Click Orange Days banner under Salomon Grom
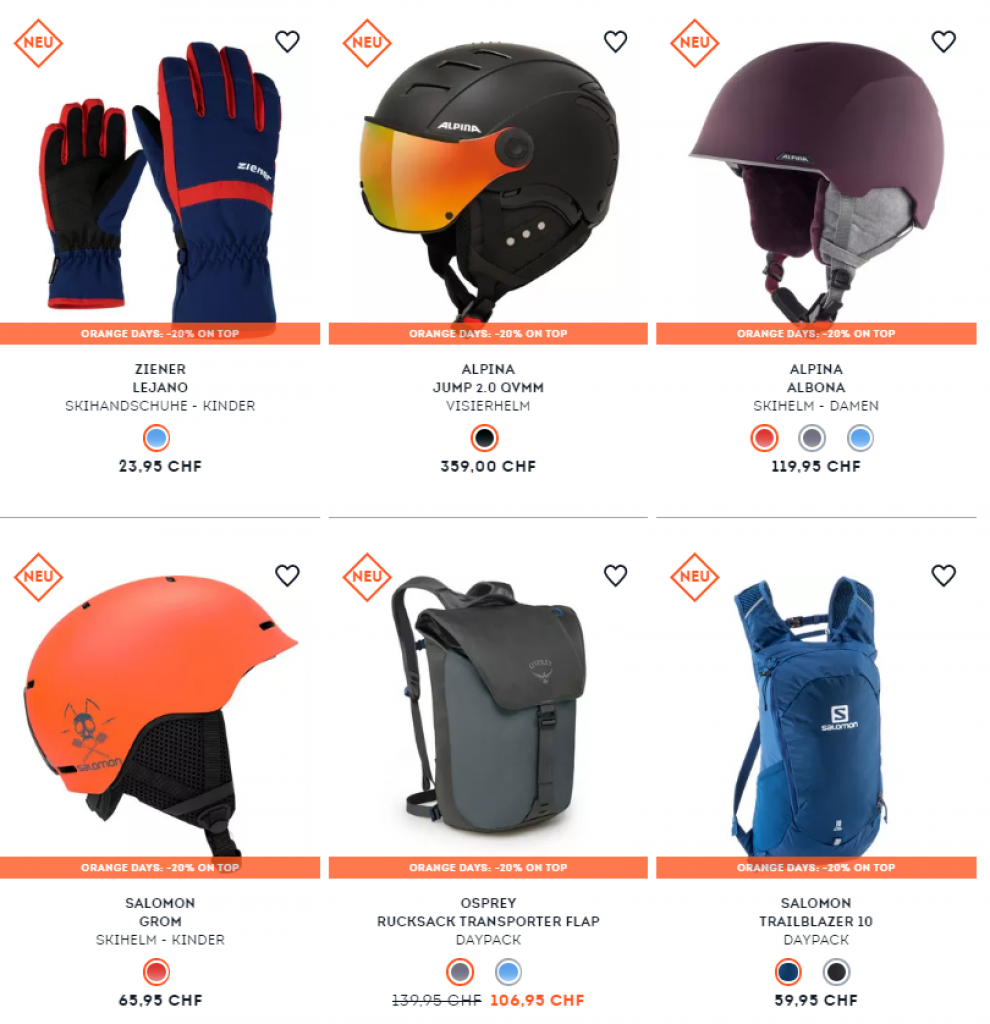Viewport: 990px width, 1024px height. click(x=160, y=867)
